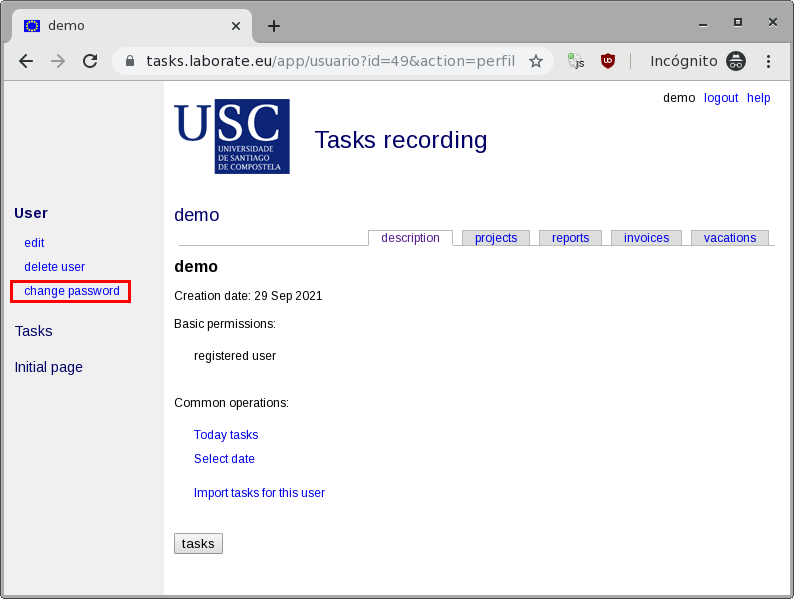This screenshot has height=599, width=794.
Task: Click the delete user link
Action: click(x=54, y=267)
